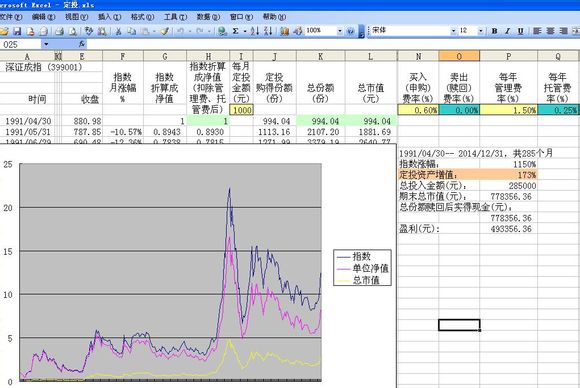This screenshot has width=580, height=388.
Task: Sort ascending with the A-Z icon
Action: pyautogui.click(x=255, y=31)
